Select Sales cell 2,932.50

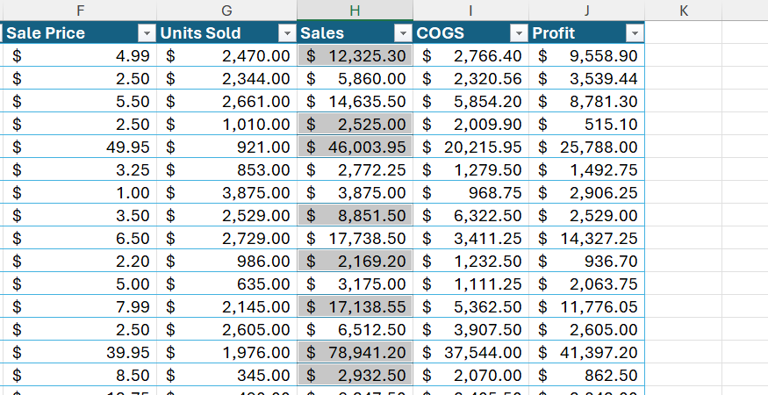pyautogui.click(x=355, y=375)
